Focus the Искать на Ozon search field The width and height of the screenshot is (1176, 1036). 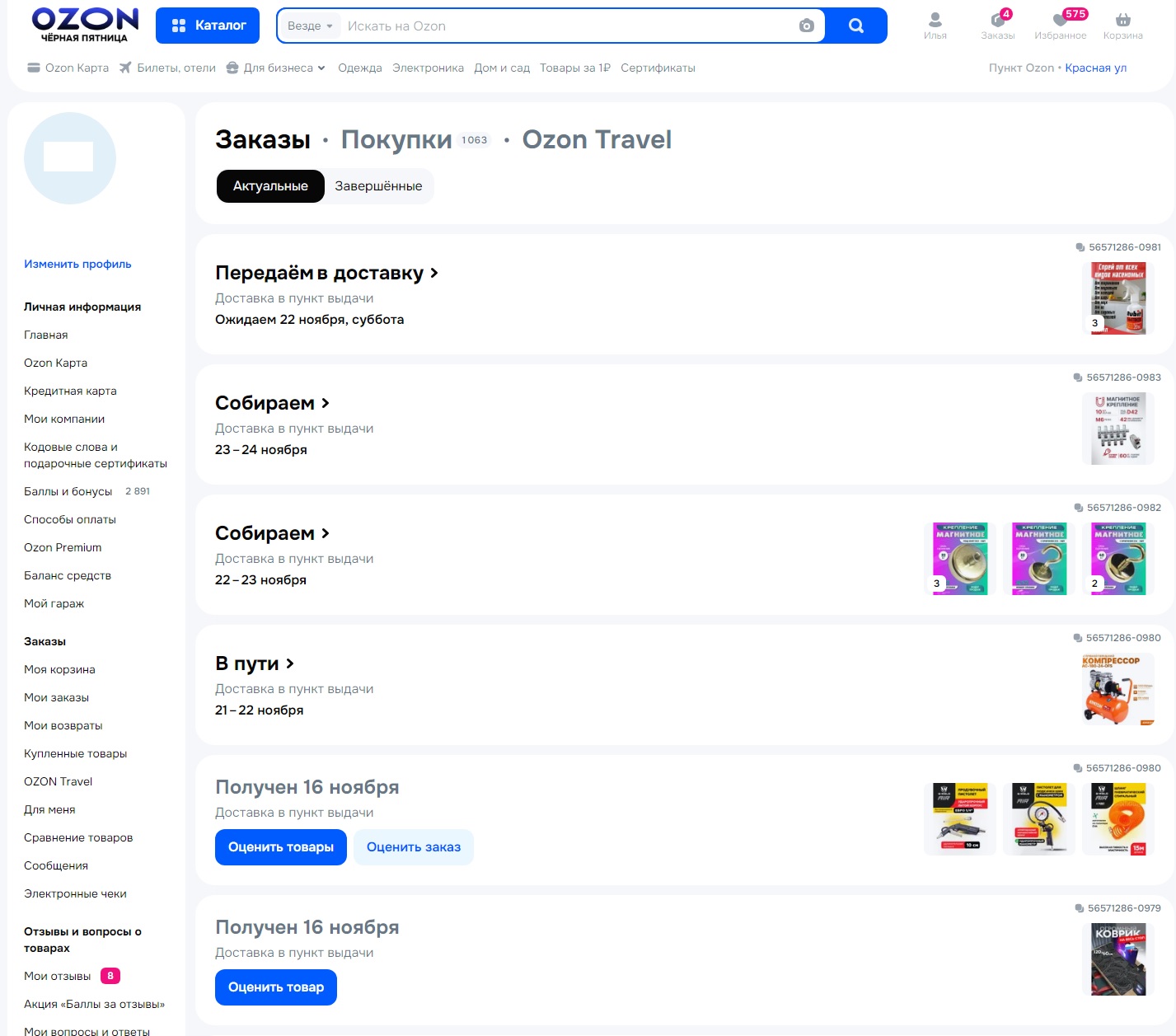pyautogui.click(x=569, y=26)
